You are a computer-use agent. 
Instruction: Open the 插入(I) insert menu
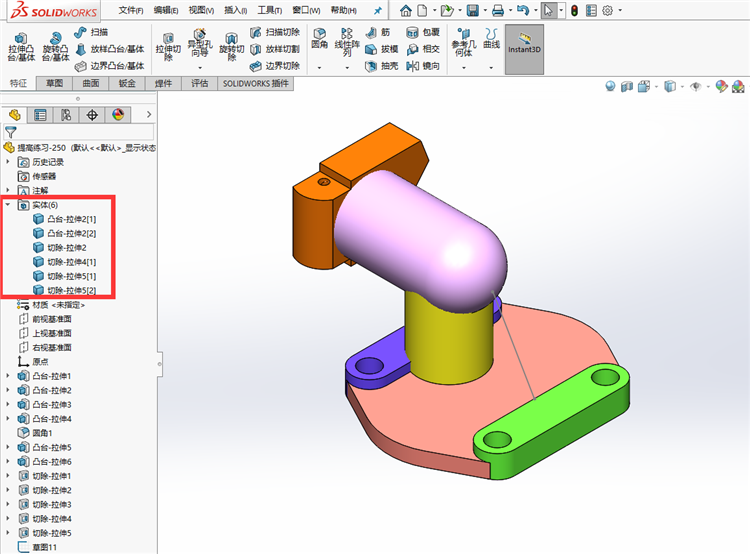(x=236, y=10)
